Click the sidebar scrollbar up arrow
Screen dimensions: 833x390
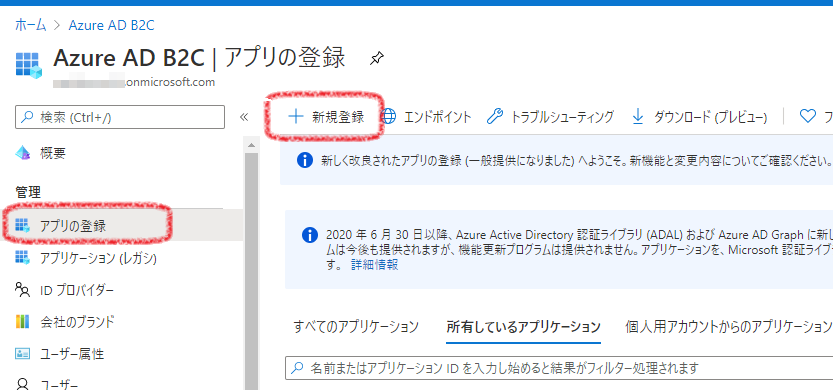pos(251,145)
